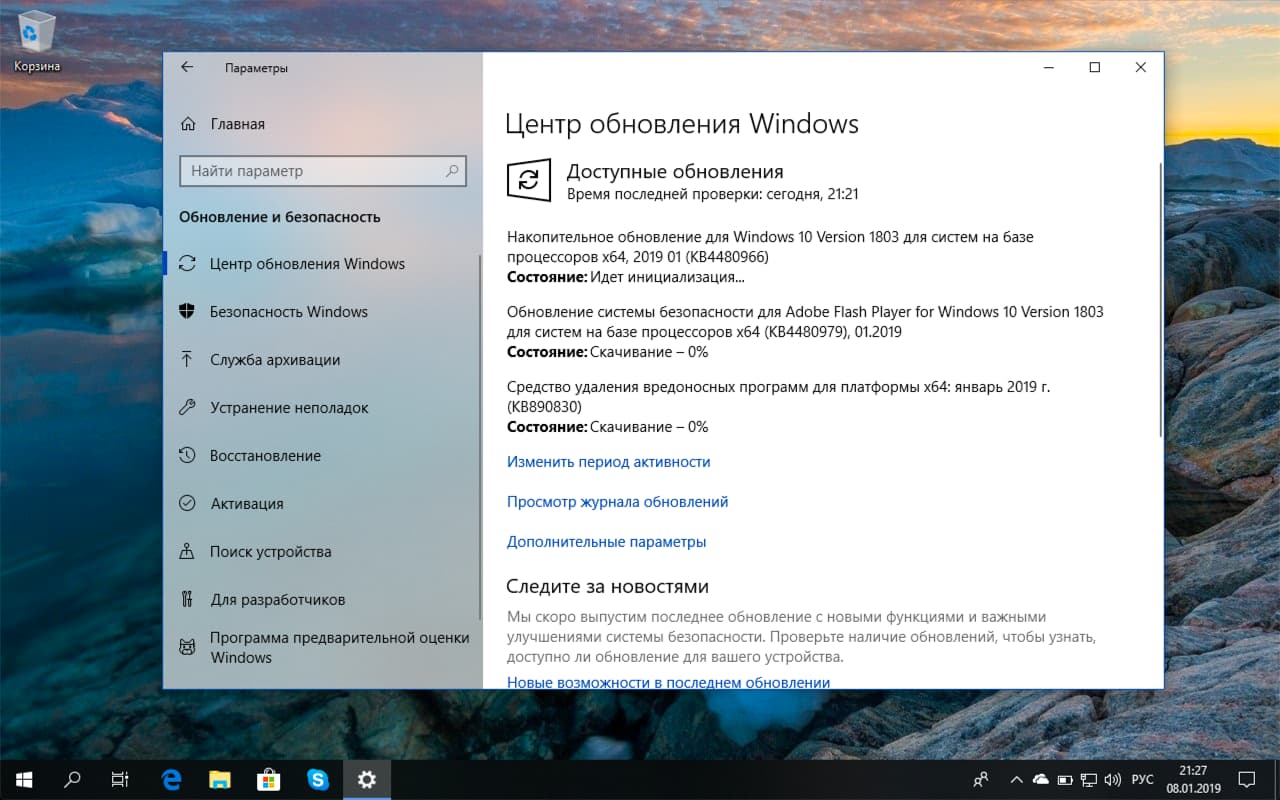Click the Найти параметр search field
1280x800 pixels.
pyautogui.click(x=323, y=171)
